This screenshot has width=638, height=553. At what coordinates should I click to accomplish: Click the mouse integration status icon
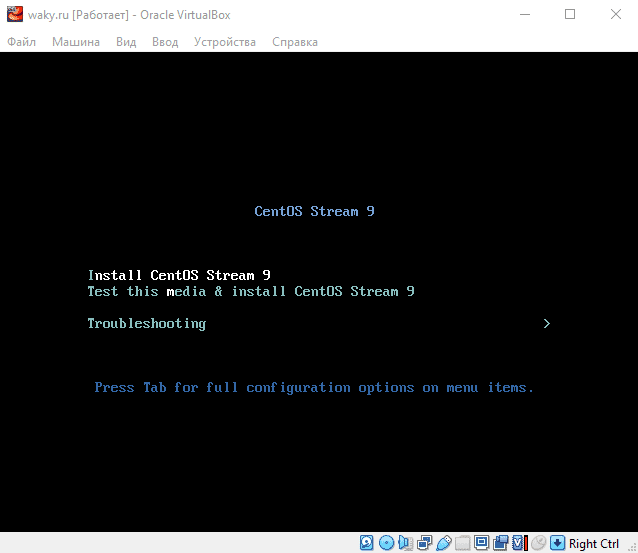(539, 543)
